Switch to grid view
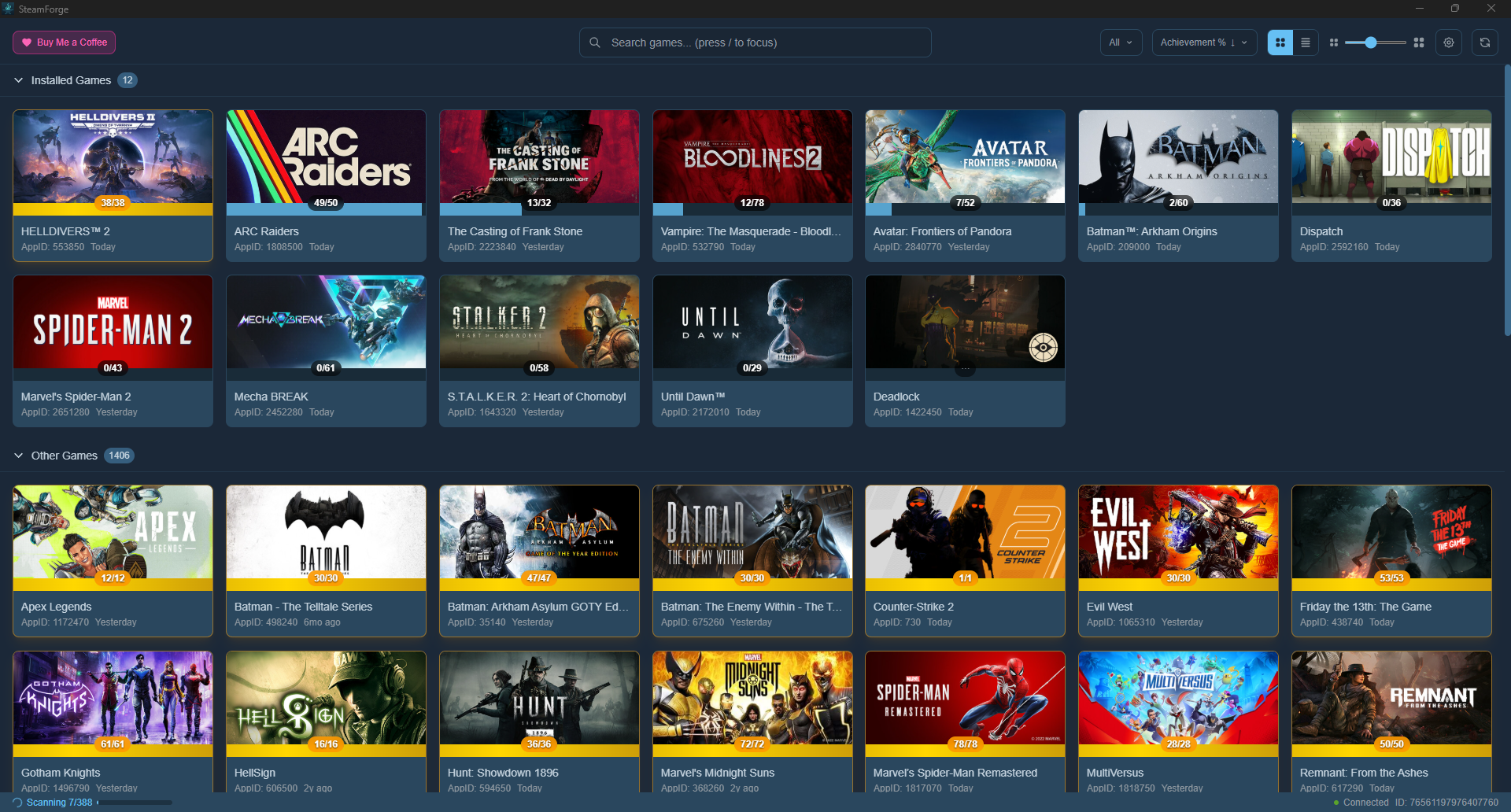The image size is (1511, 812). click(1280, 42)
